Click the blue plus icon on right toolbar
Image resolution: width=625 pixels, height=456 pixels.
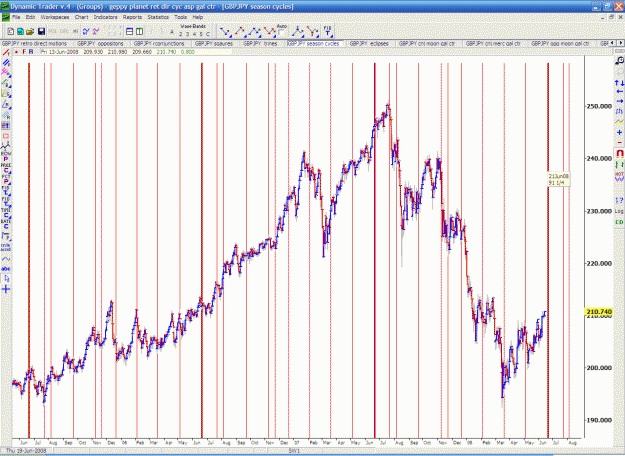[619, 132]
